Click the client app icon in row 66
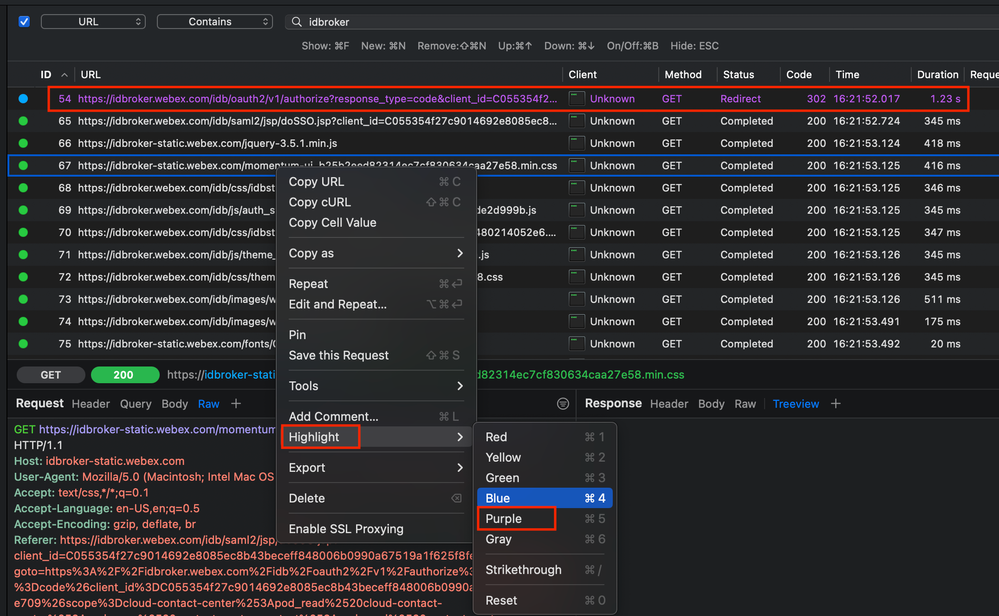This screenshot has height=616, width=999. (x=577, y=143)
